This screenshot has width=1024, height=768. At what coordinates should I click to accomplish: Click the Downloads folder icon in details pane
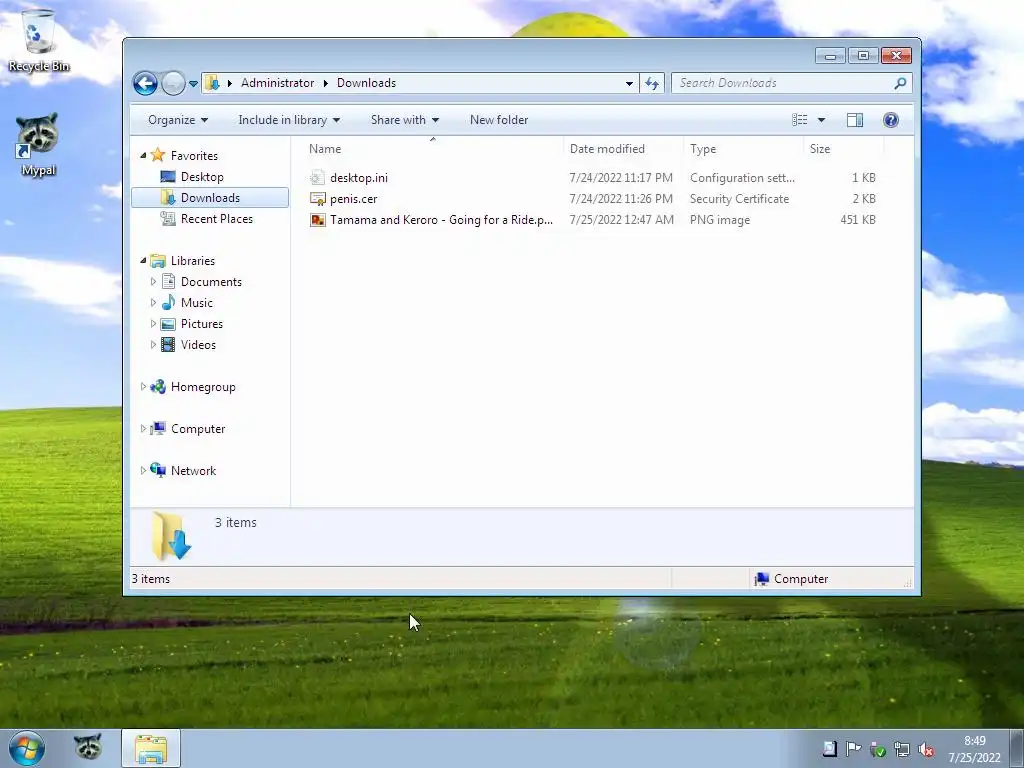tap(171, 536)
